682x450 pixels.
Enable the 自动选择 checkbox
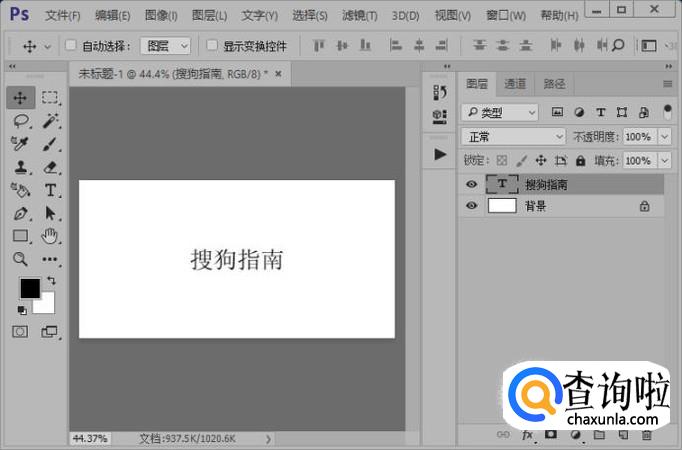pos(71,46)
